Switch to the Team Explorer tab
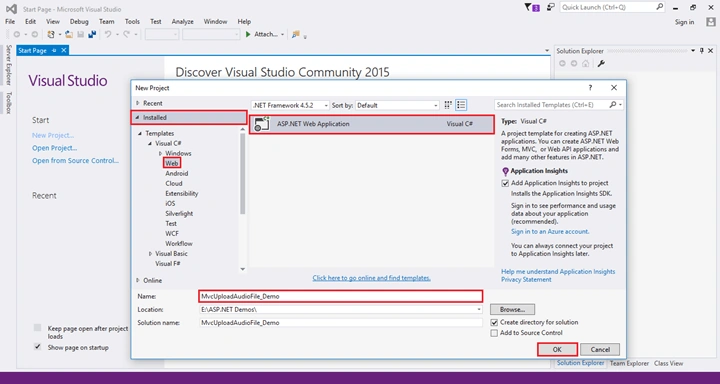 [629, 363]
